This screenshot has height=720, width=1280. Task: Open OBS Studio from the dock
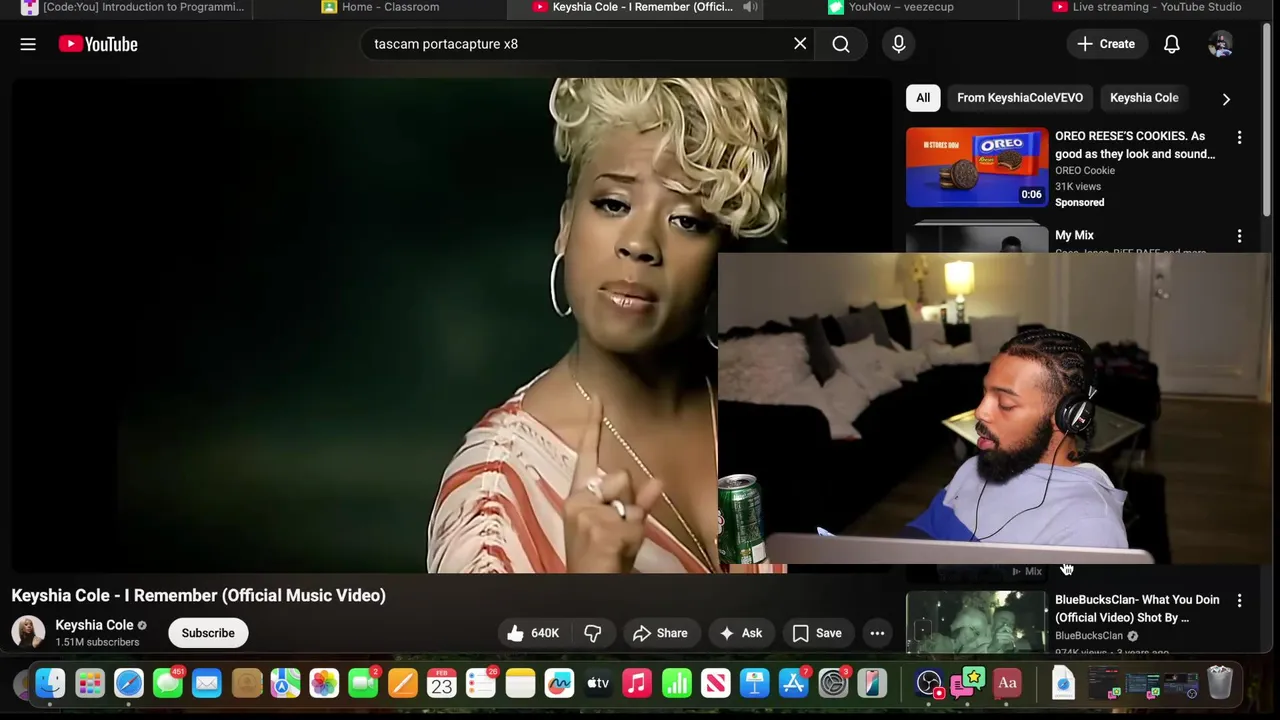(x=929, y=684)
